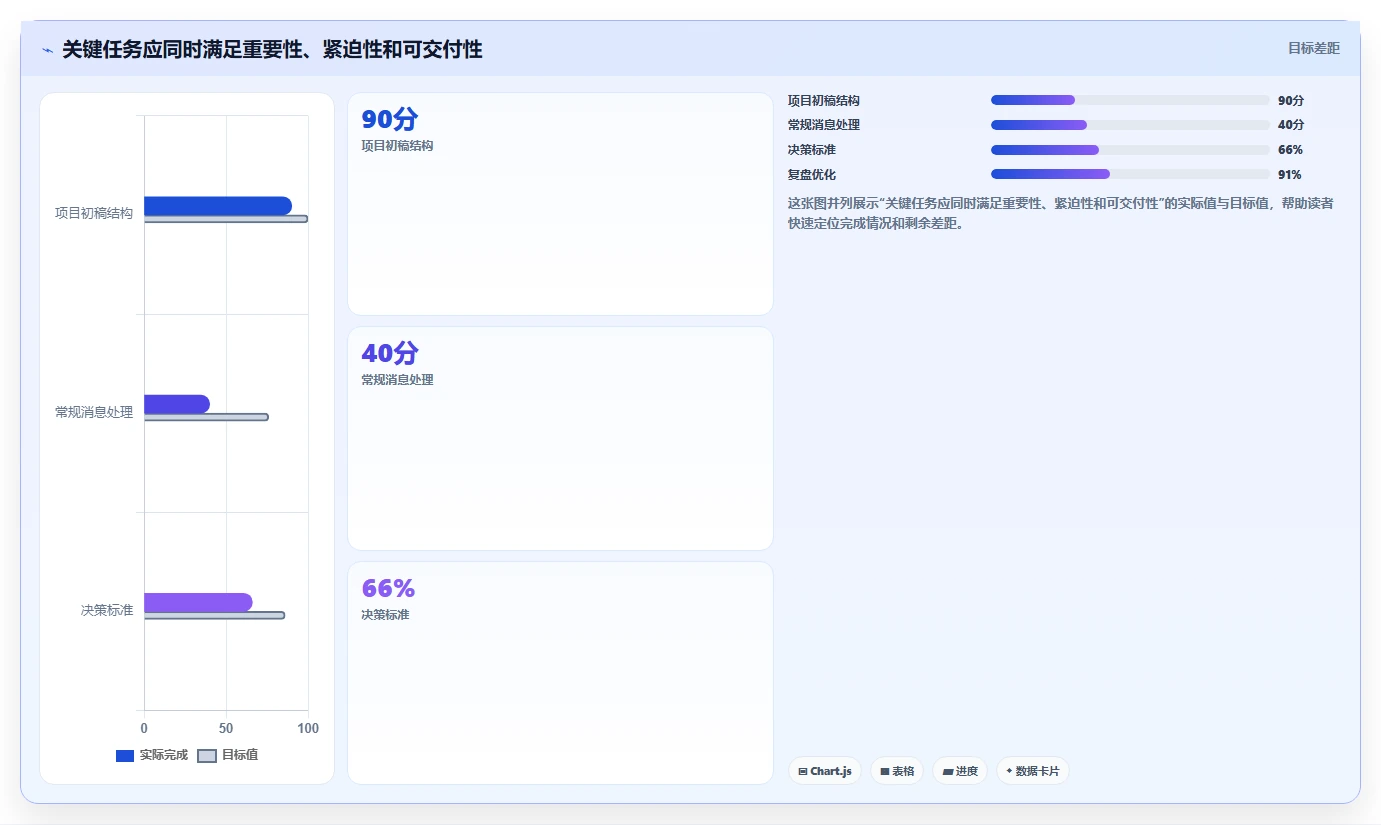Click the gray 决策标准 target bar in chart
Screen dimensions: 1381x825
[214, 615]
